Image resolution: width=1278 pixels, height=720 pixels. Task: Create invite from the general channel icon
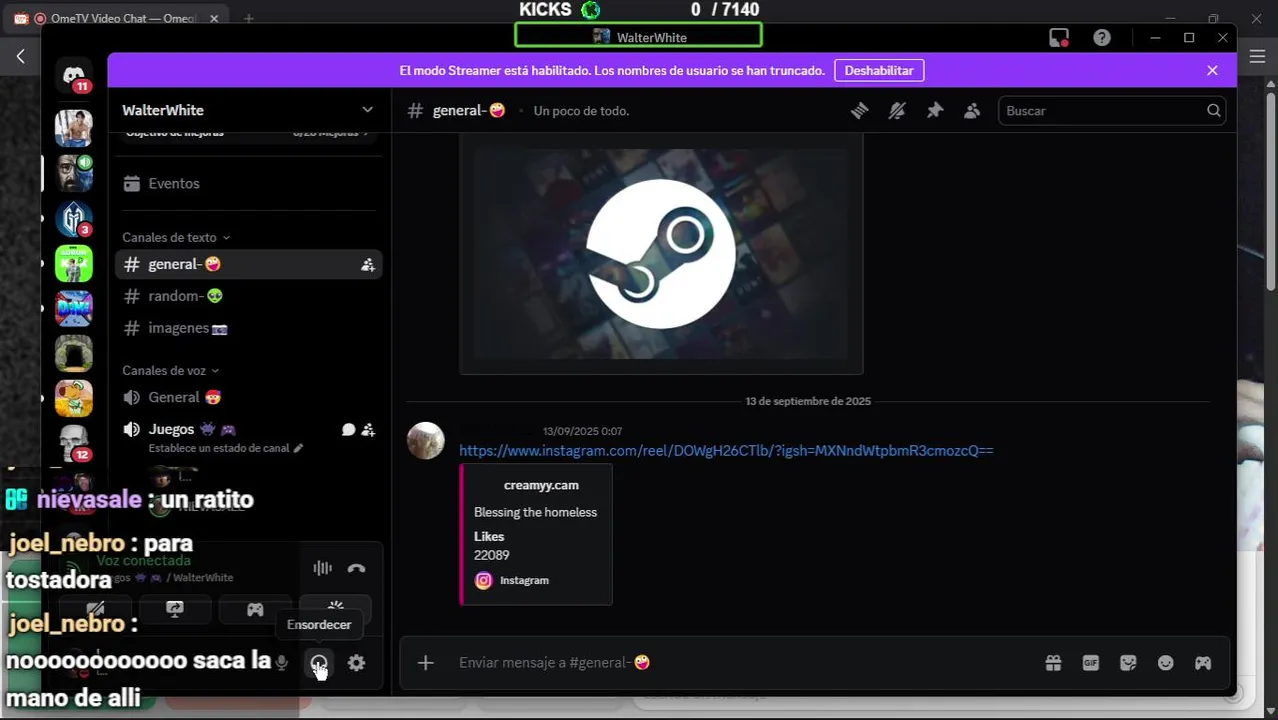tap(368, 265)
